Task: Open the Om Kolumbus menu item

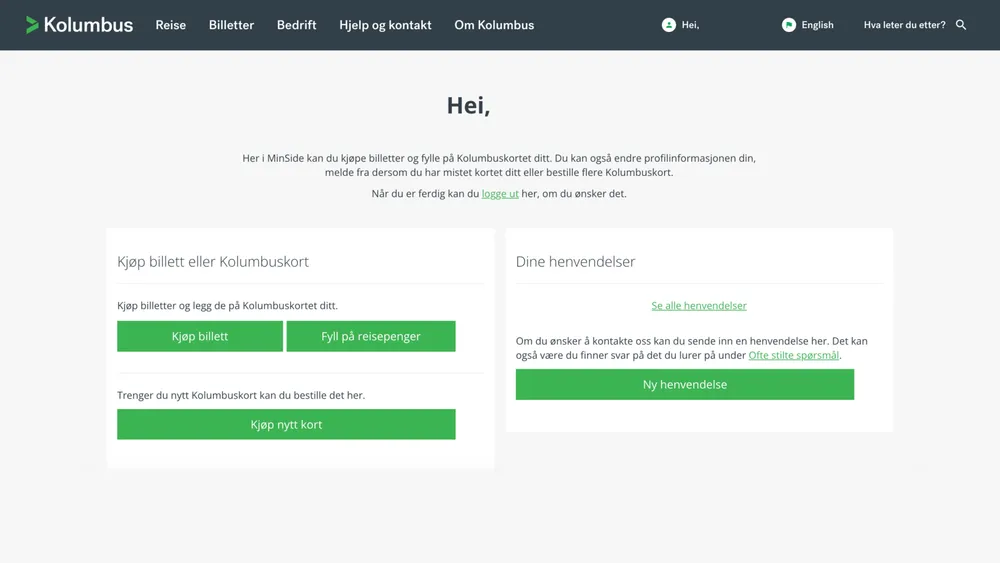Action: [494, 25]
